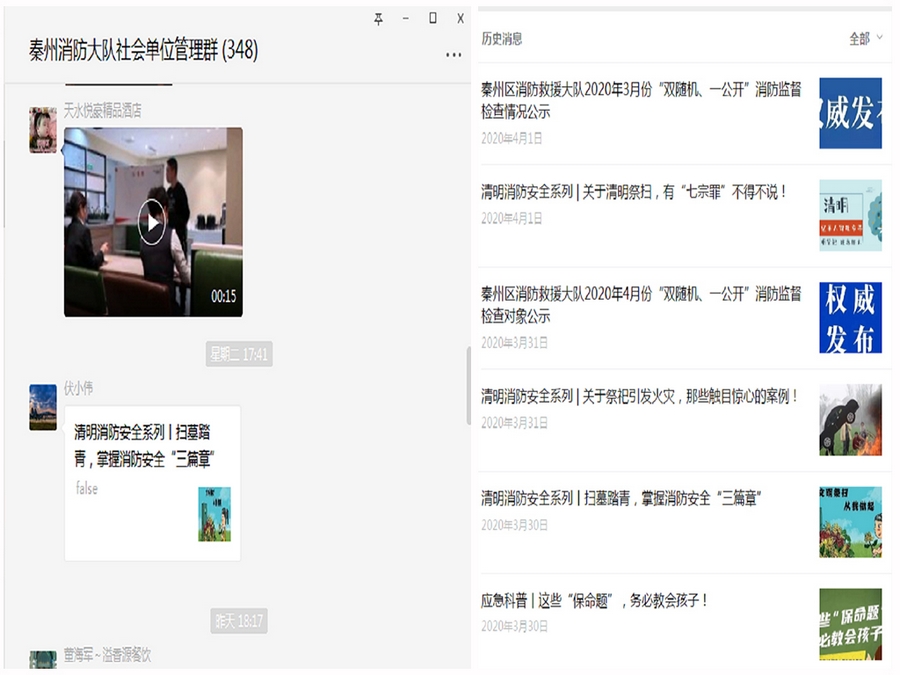Screen dimensions: 900x675
Task: Maximize the chat window
Action: click(433, 18)
